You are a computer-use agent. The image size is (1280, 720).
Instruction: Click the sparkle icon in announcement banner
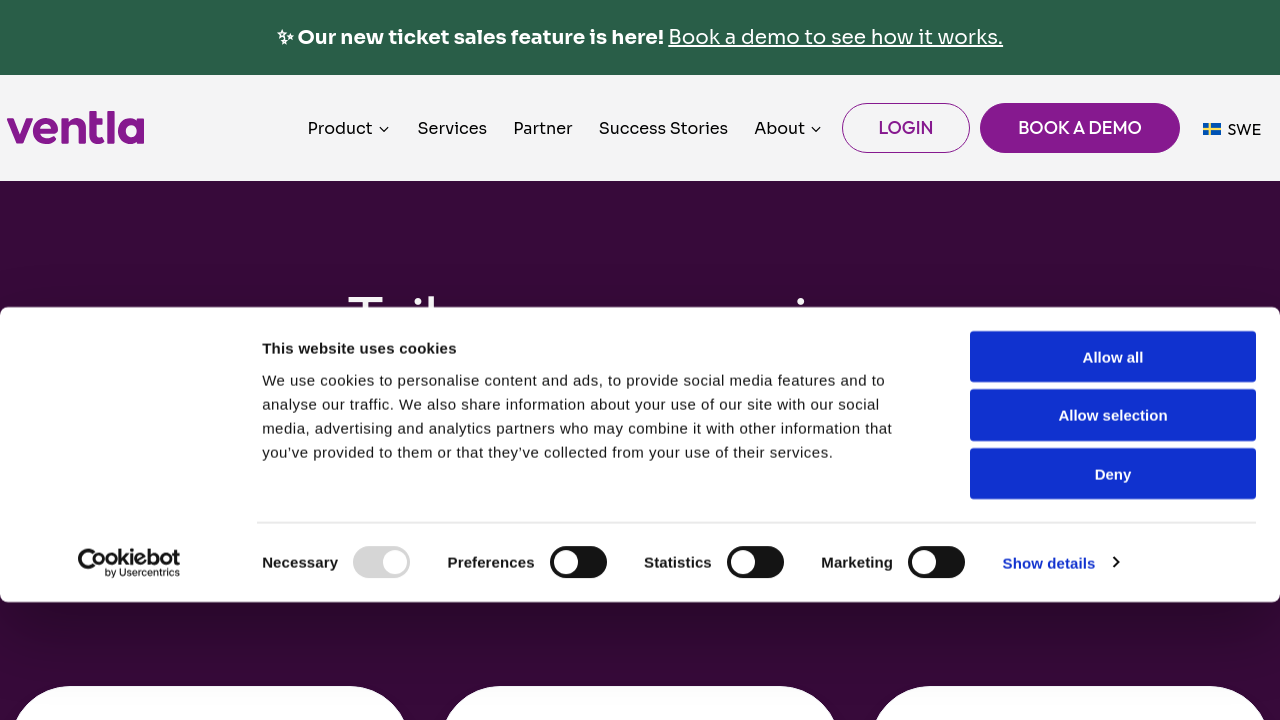point(285,38)
